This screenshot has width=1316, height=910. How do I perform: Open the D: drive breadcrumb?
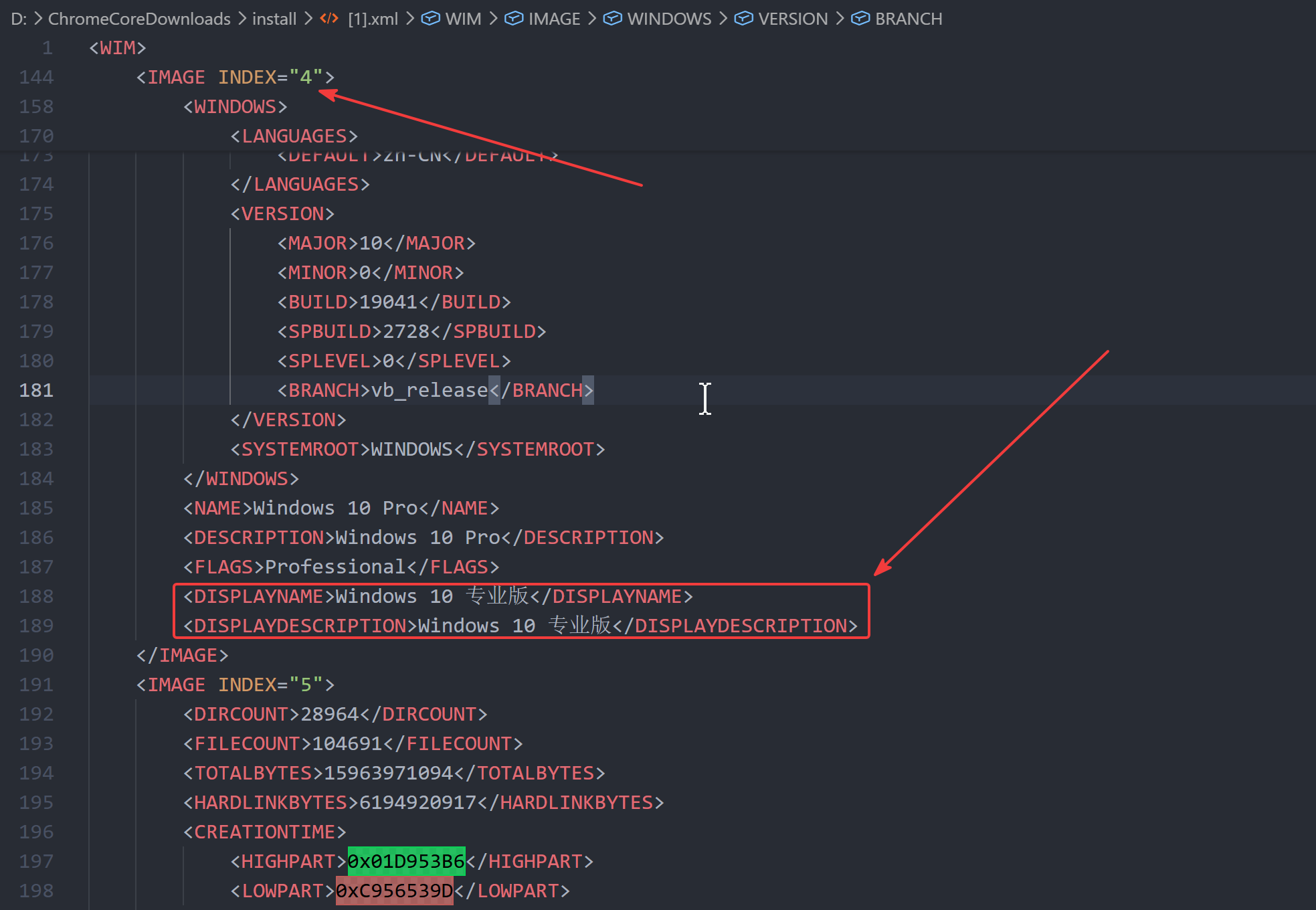point(19,19)
